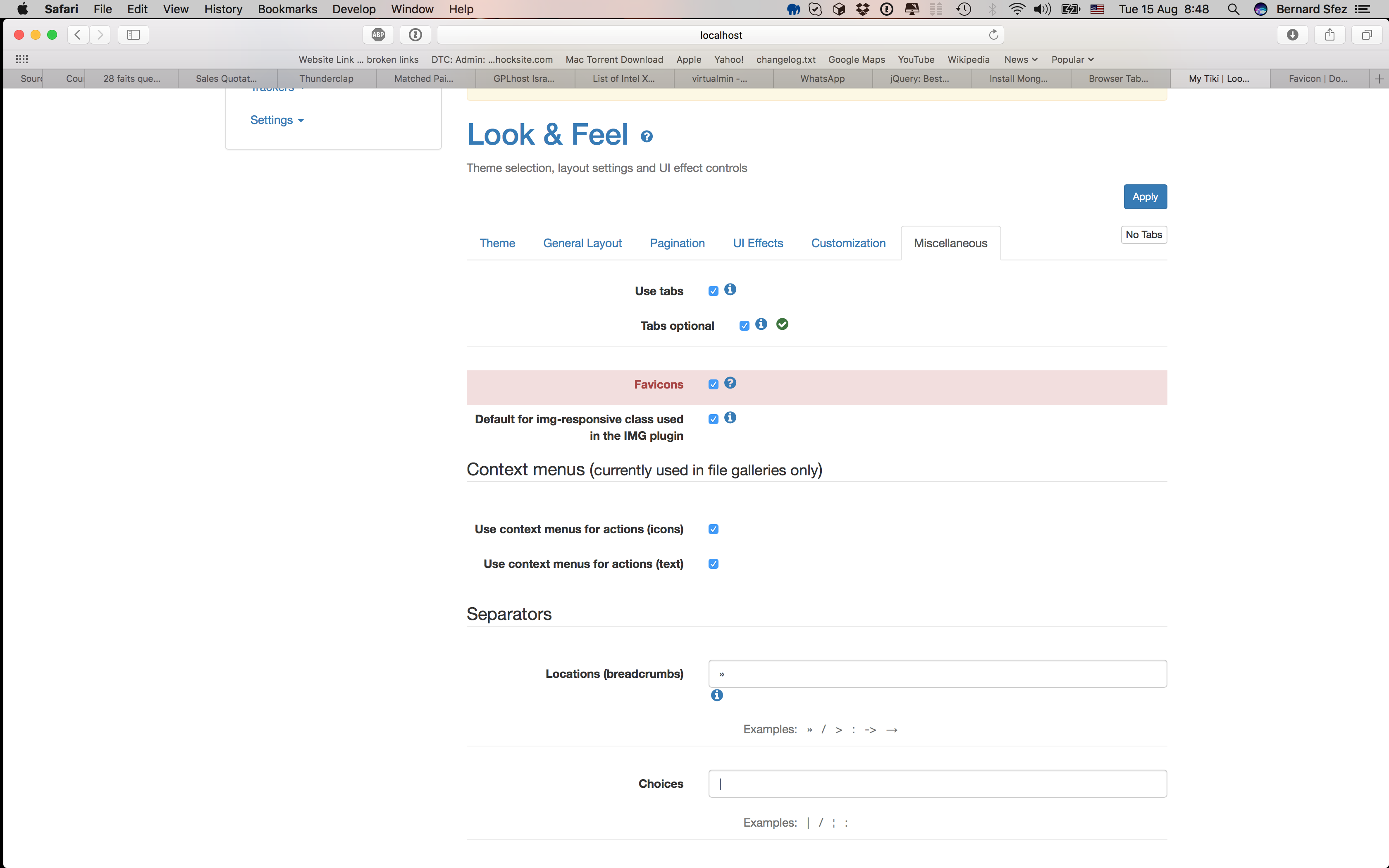Show info for Tabs optional setting
1389x868 pixels.
(761, 324)
